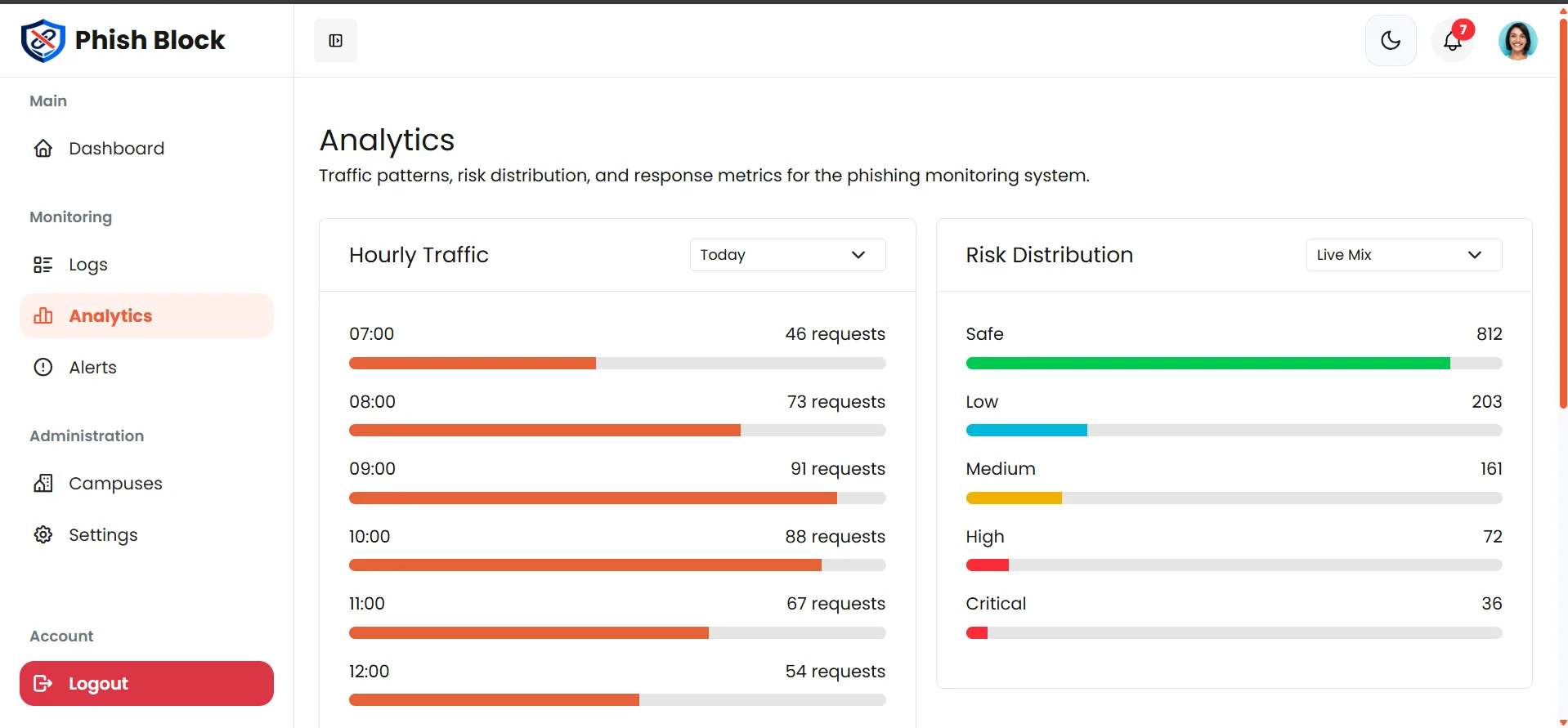Click the yellow Medium risk bar
The width and height of the screenshot is (1568, 728).
tap(1014, 498)
